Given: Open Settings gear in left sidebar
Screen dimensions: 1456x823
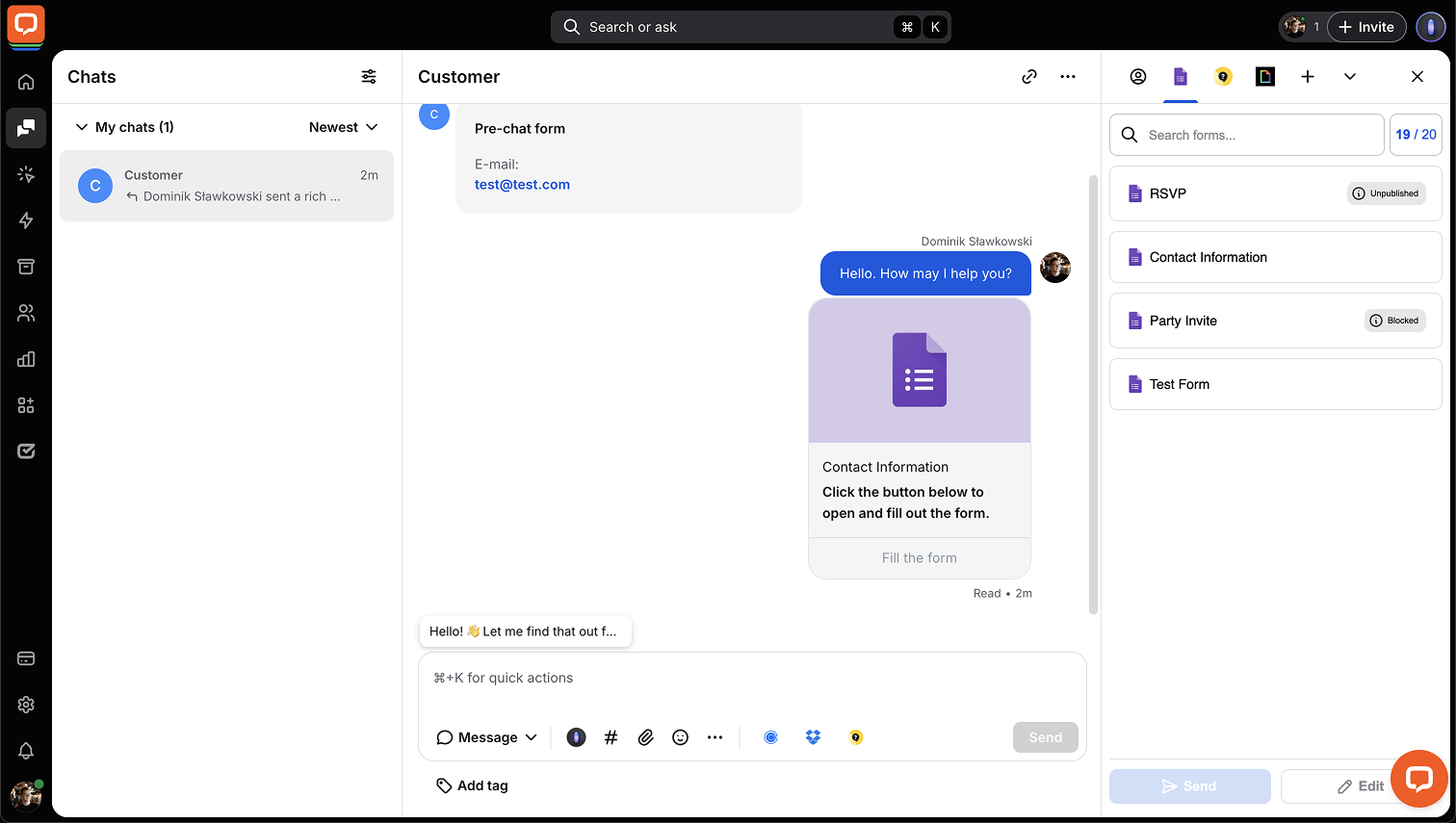Looking at the screenshot, I should 26,705.
